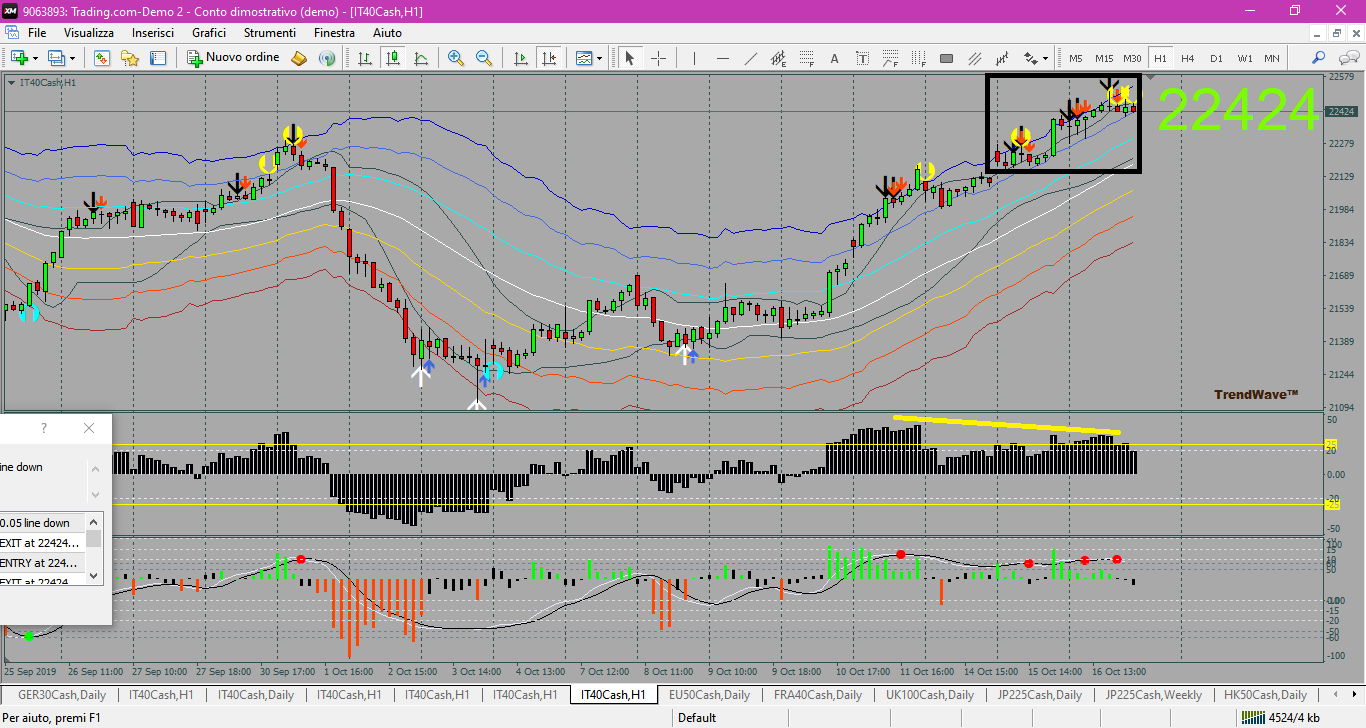The width and height of the screenshot is (1366, 728).
Task: Select the rectangle shape tool
Action: (947, 58)
